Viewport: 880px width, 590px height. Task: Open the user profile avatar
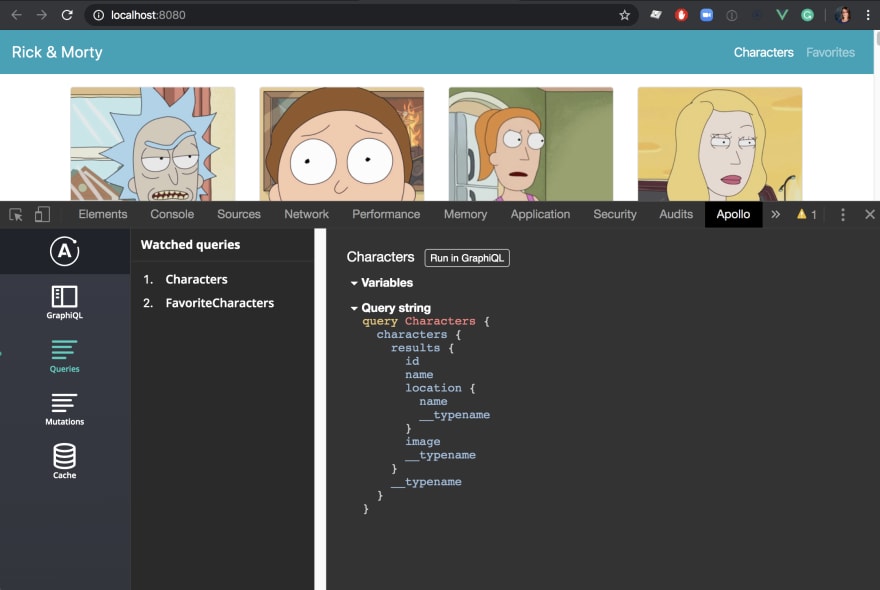842,15
